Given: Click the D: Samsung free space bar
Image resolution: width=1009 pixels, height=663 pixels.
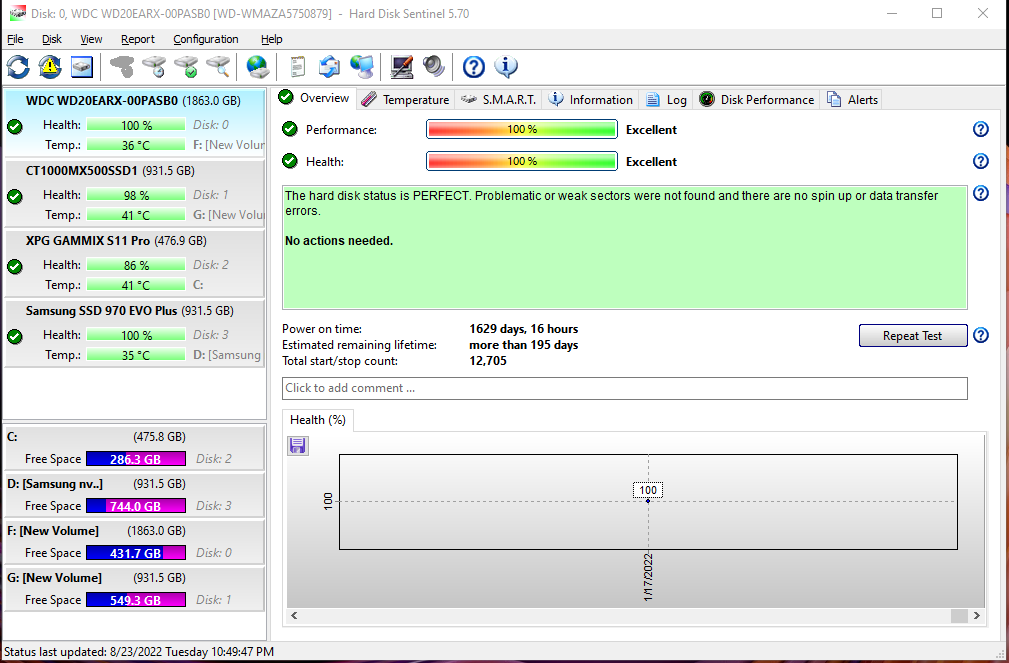Looking at the screenshot, I should click(136, 506).
